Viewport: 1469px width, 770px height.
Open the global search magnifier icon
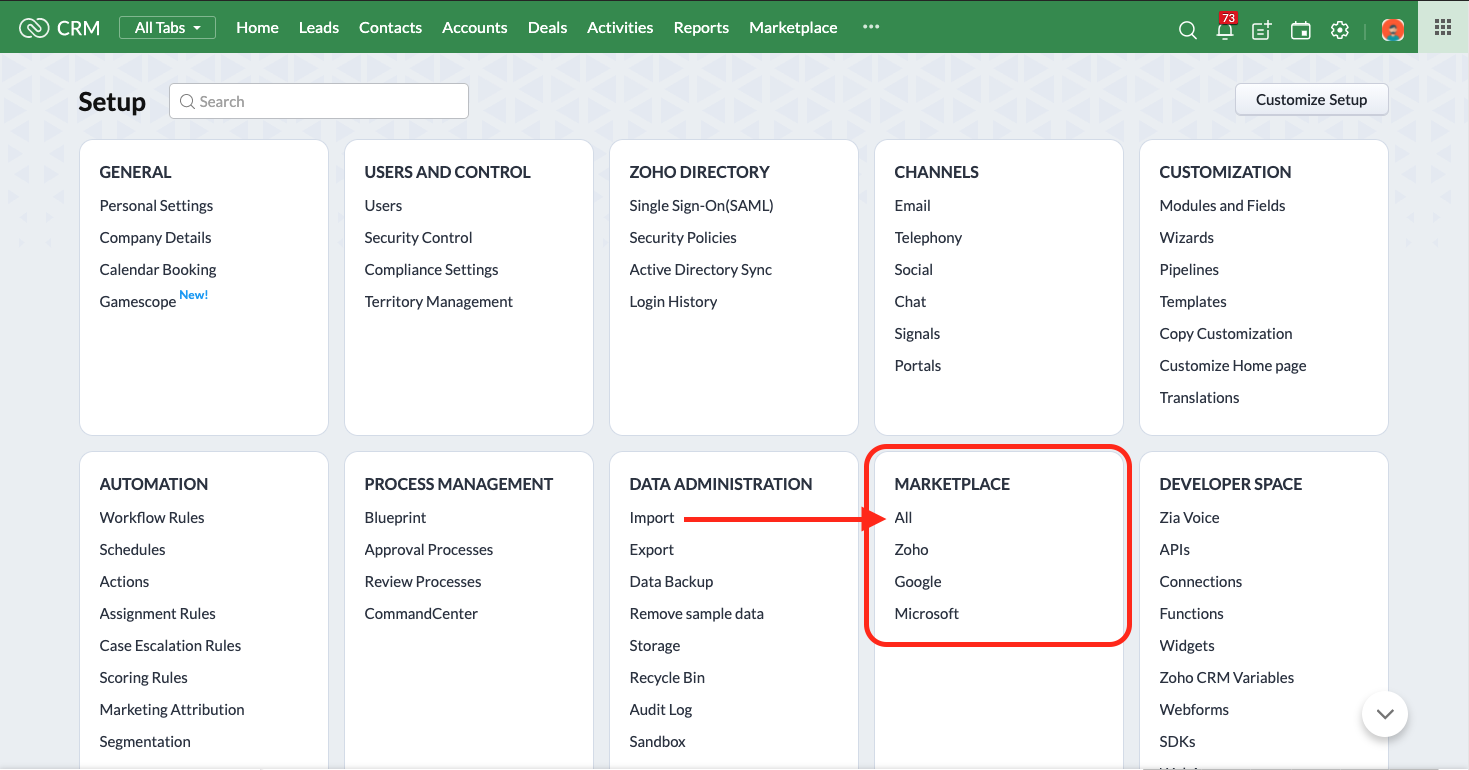click(x=1188, y=30)
